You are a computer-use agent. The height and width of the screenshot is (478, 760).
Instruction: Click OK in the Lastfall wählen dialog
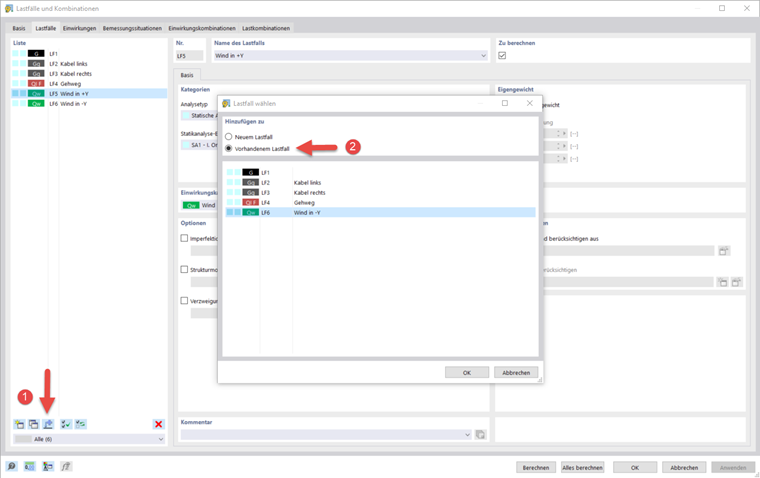coord(467,372)
